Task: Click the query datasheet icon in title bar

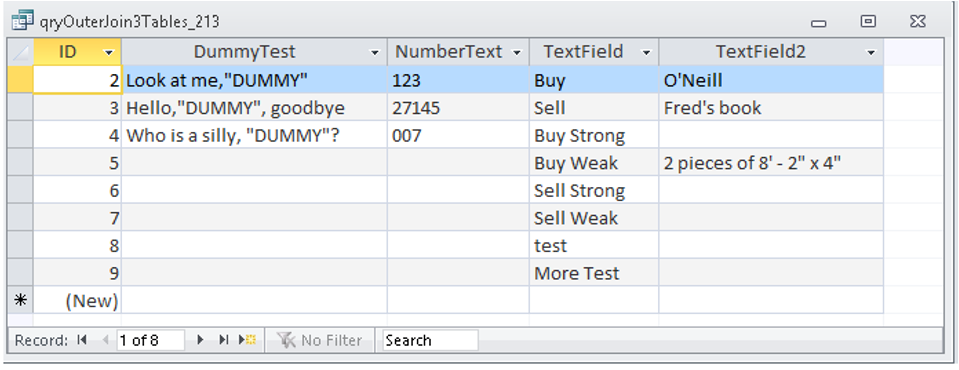Action: coord(23,22)
